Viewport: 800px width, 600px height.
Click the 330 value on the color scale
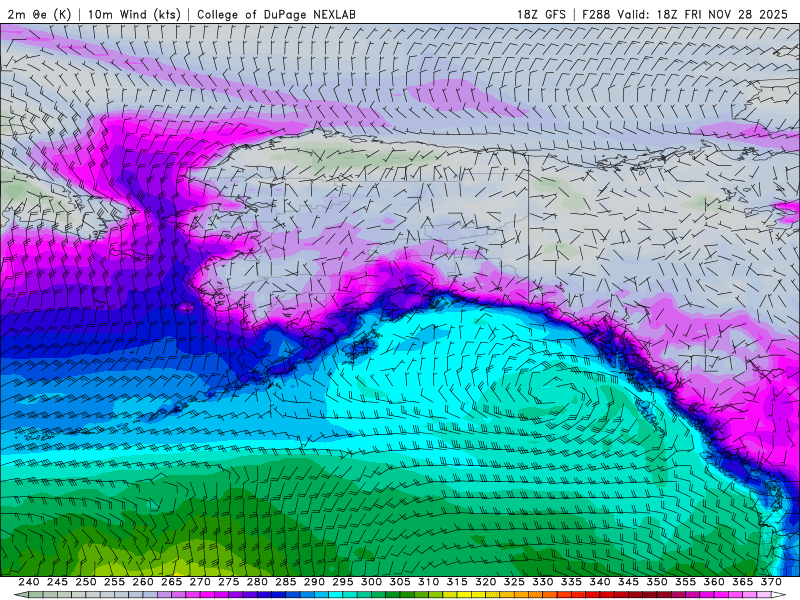coord(543,582)
